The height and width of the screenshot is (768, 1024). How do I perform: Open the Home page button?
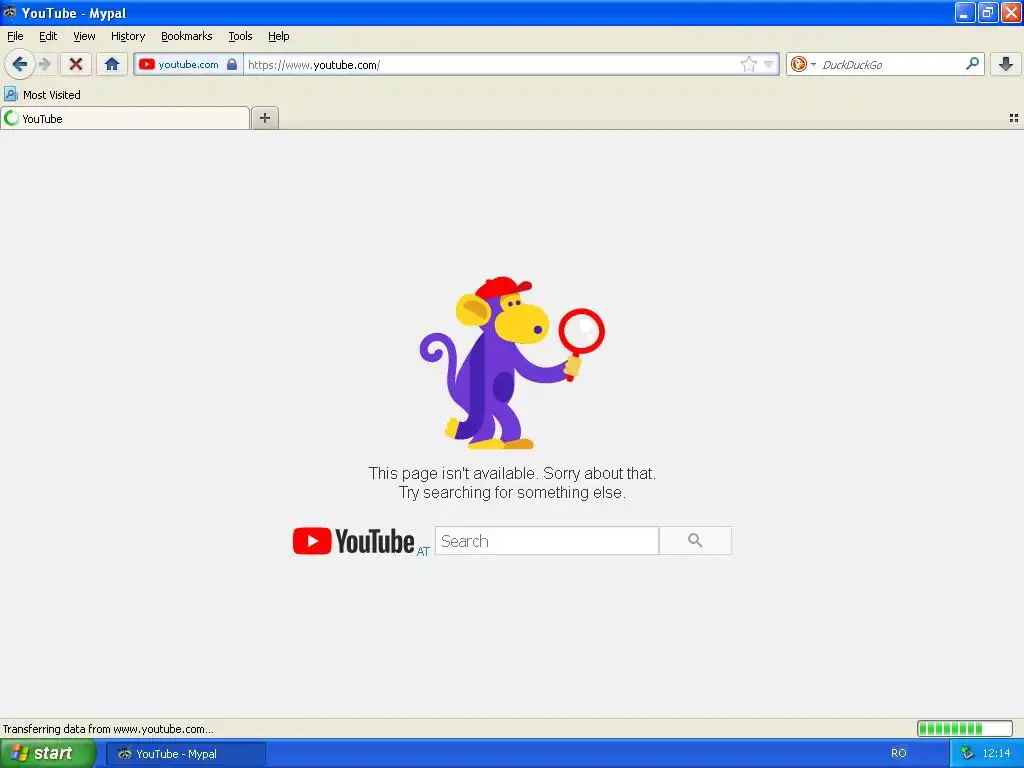(112, 64)
